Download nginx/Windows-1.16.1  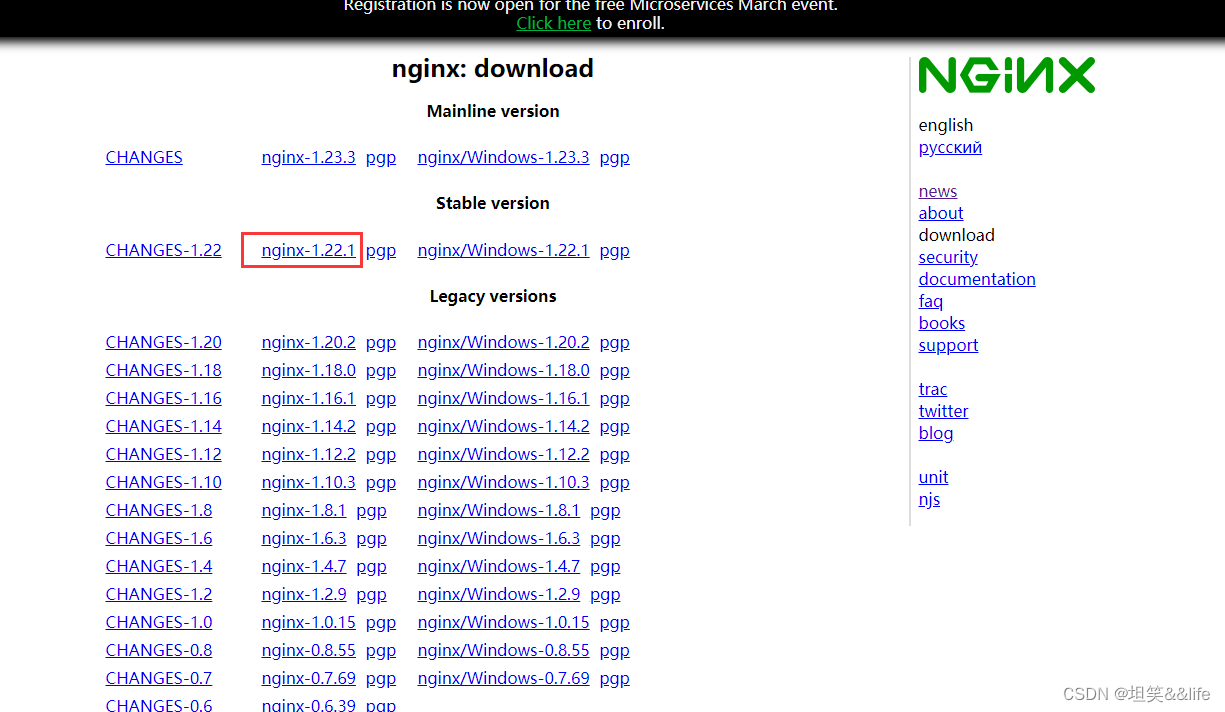point(503,398)
